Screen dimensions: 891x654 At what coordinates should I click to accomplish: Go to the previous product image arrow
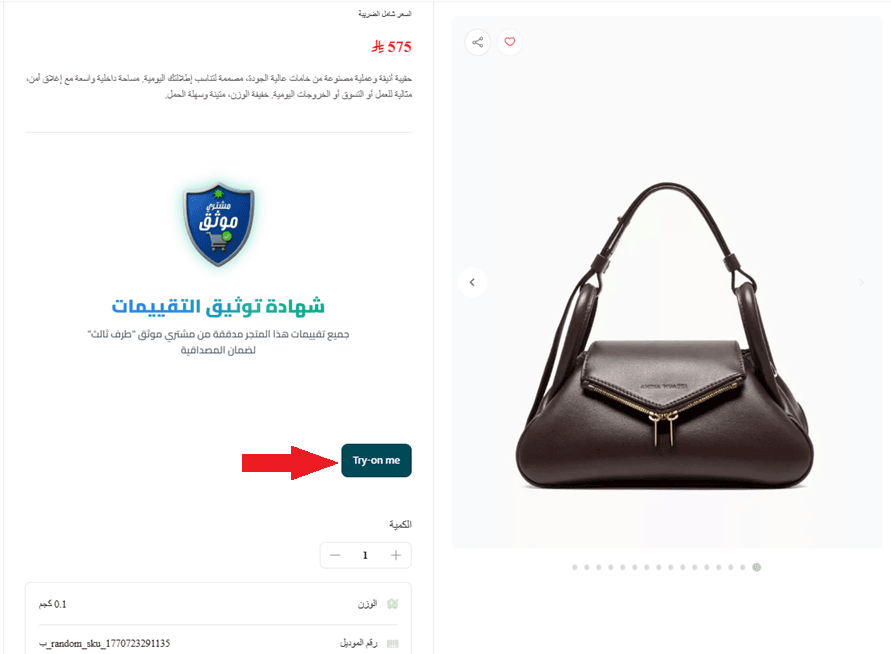(472, 282)
